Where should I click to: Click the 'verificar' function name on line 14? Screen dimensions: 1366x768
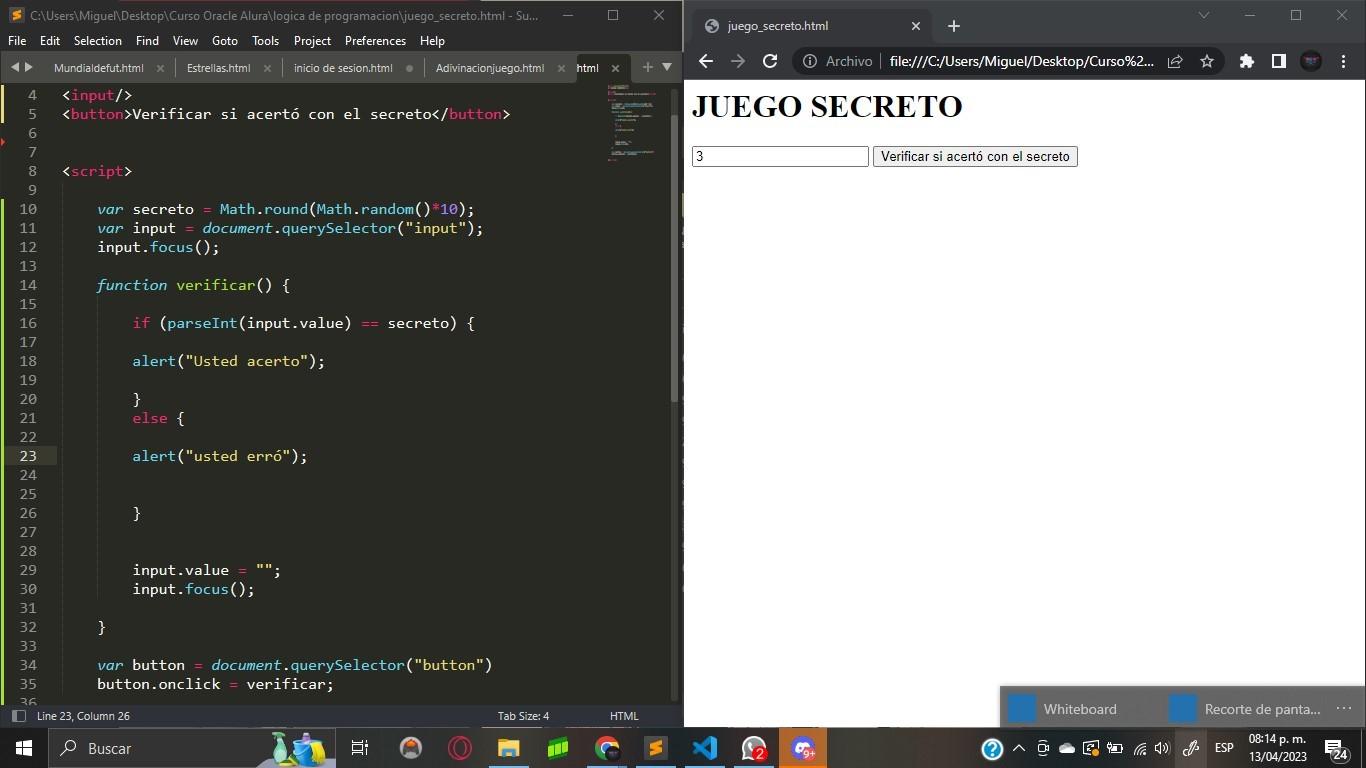pos(216,285)
